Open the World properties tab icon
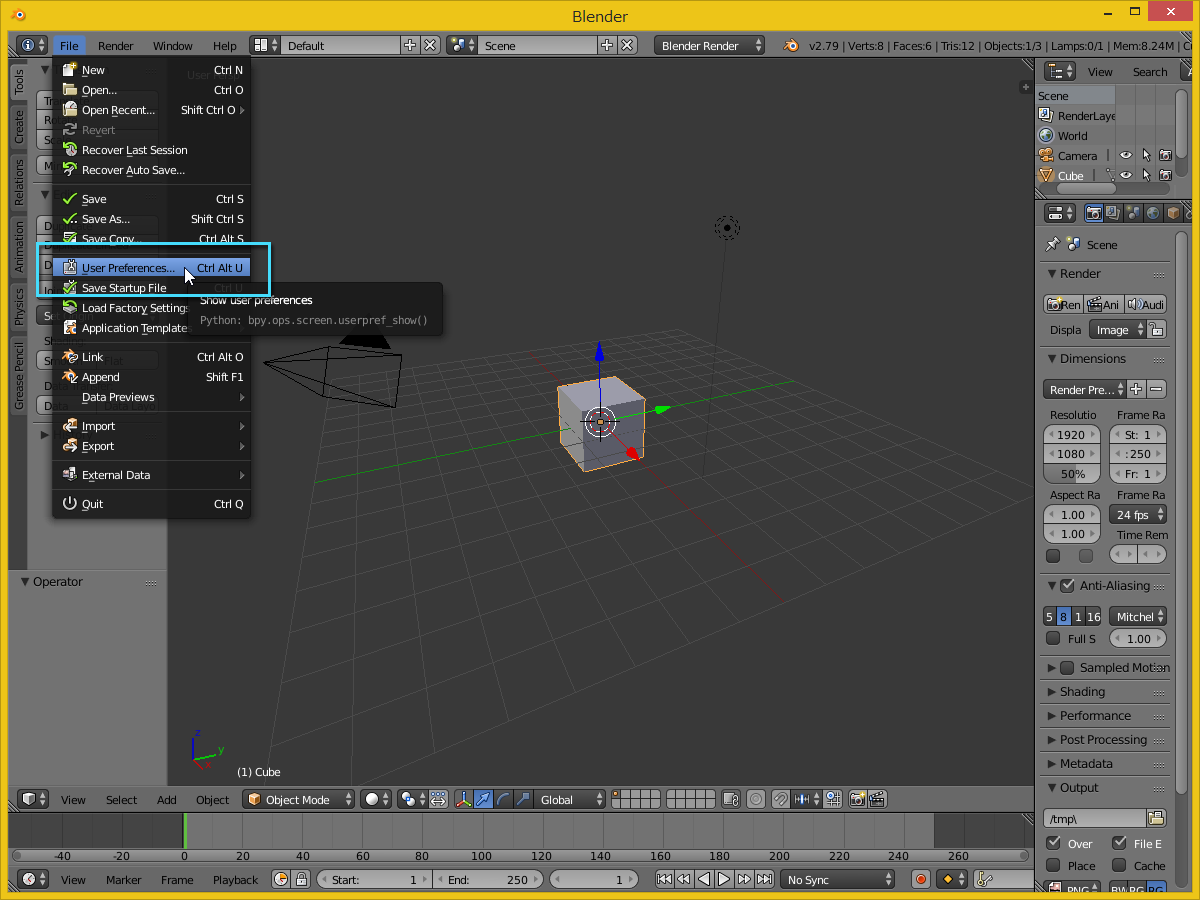The width and height of the screenshot is (1200, 900). 1152,213
